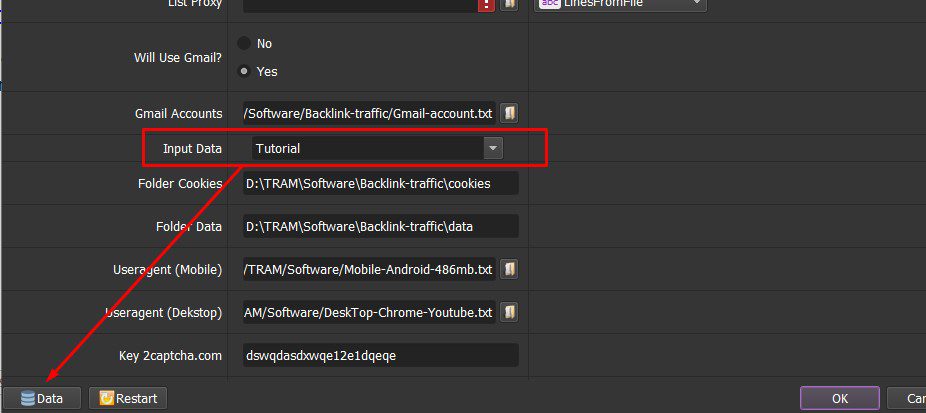Open the LinesFromFile dropdown at the top

coord(621,4)
